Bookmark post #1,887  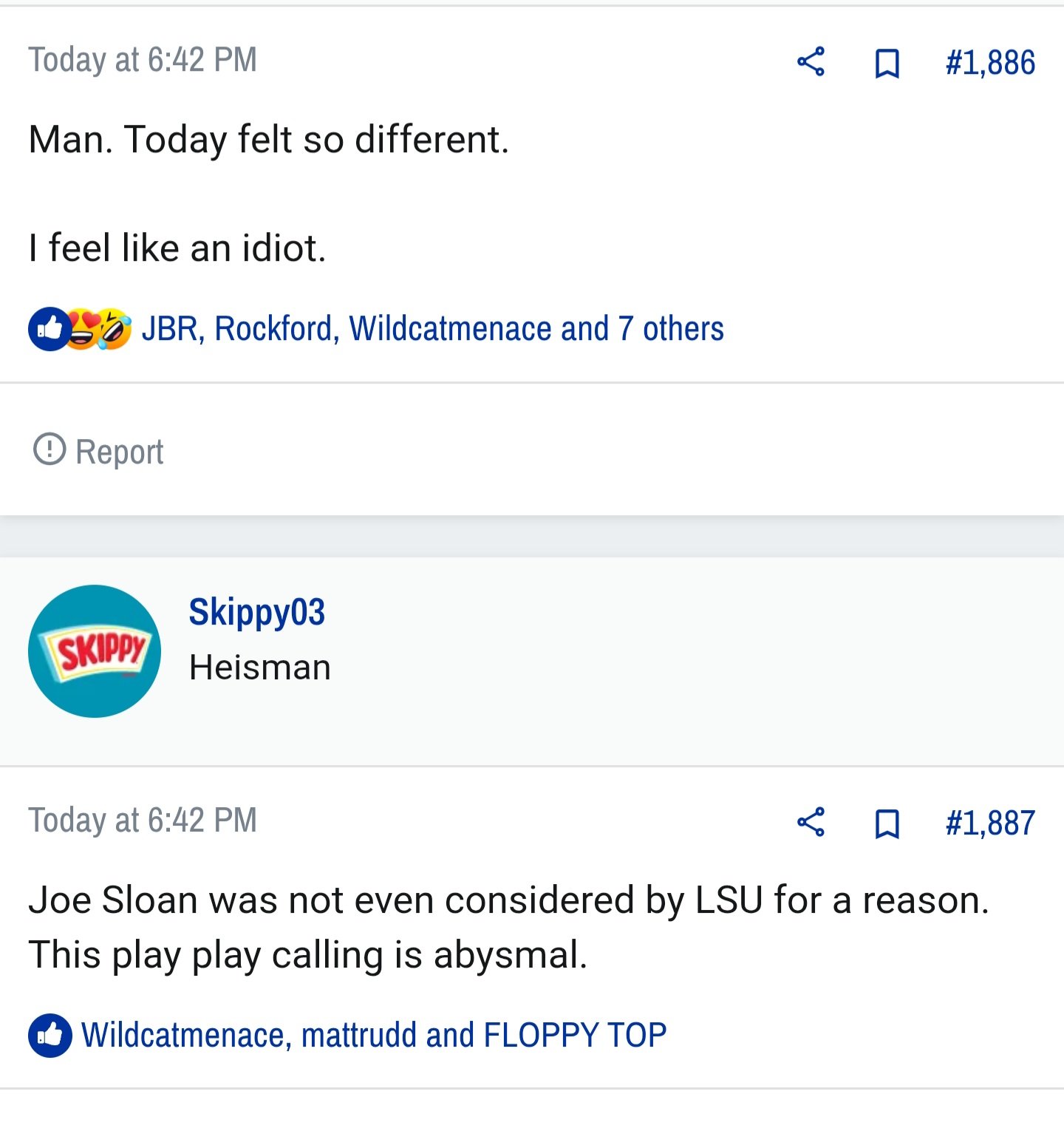tap(887, 823)
